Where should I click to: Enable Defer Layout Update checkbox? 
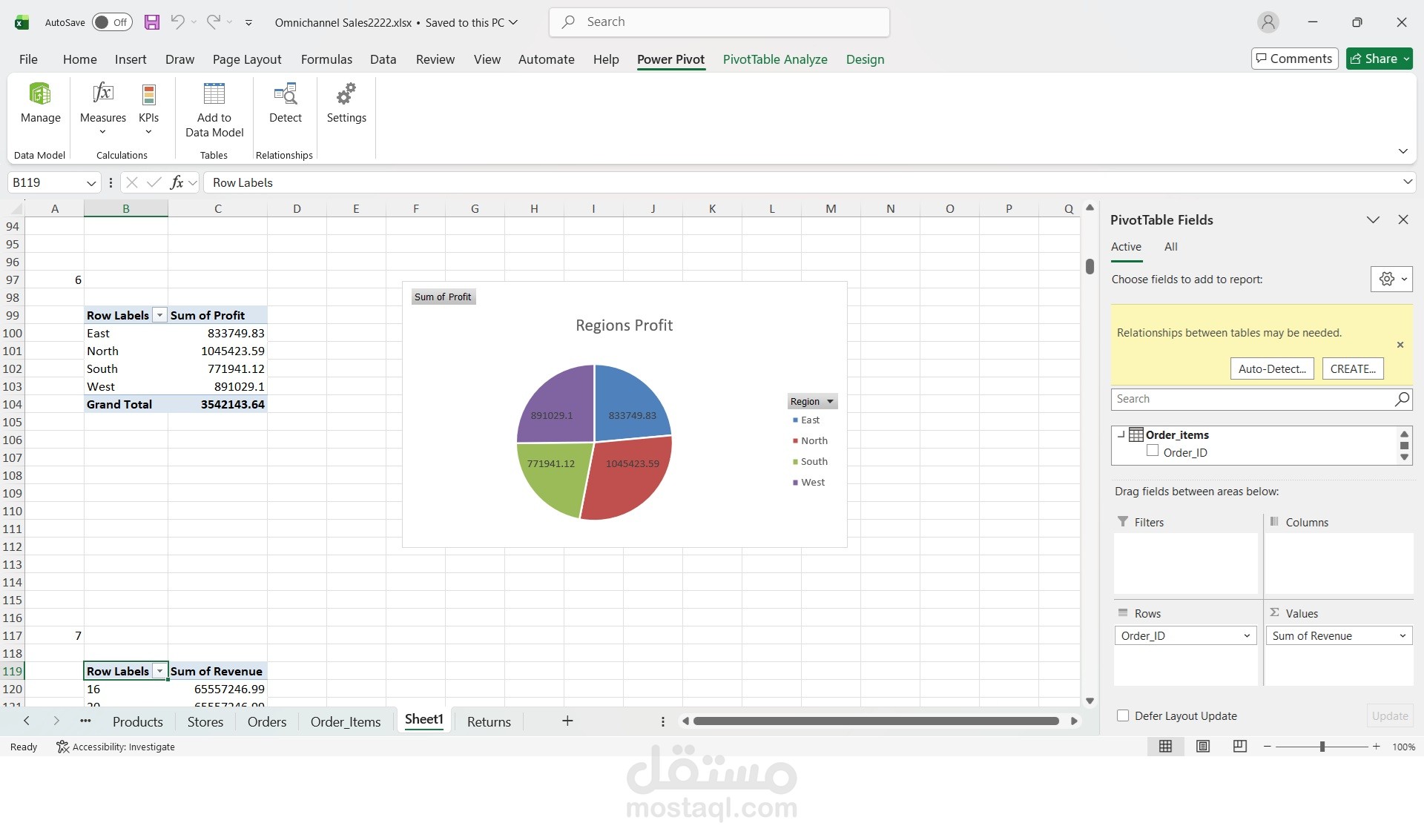pyautogui.click(x=1123, y=716)
